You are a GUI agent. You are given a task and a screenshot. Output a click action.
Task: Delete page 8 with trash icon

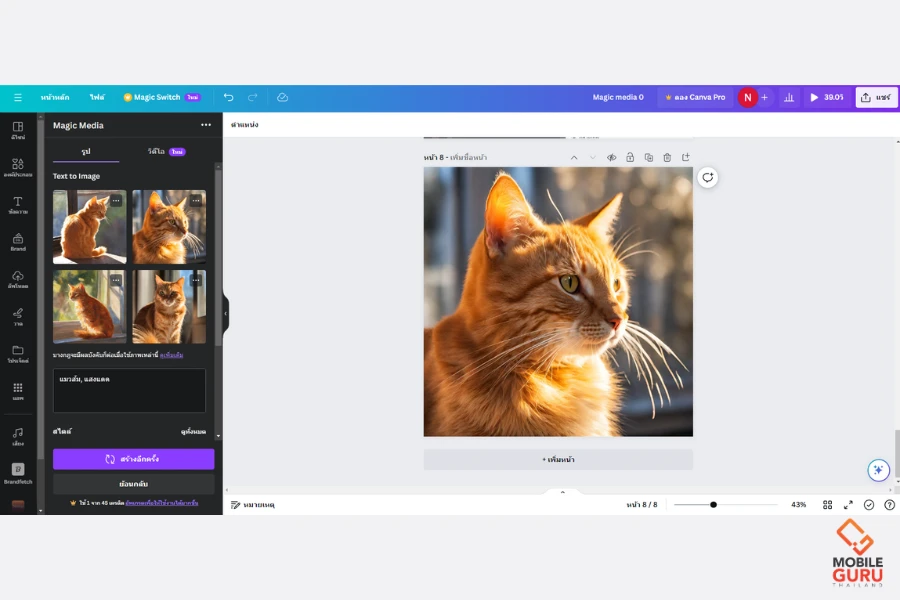(x=667, y=157)
